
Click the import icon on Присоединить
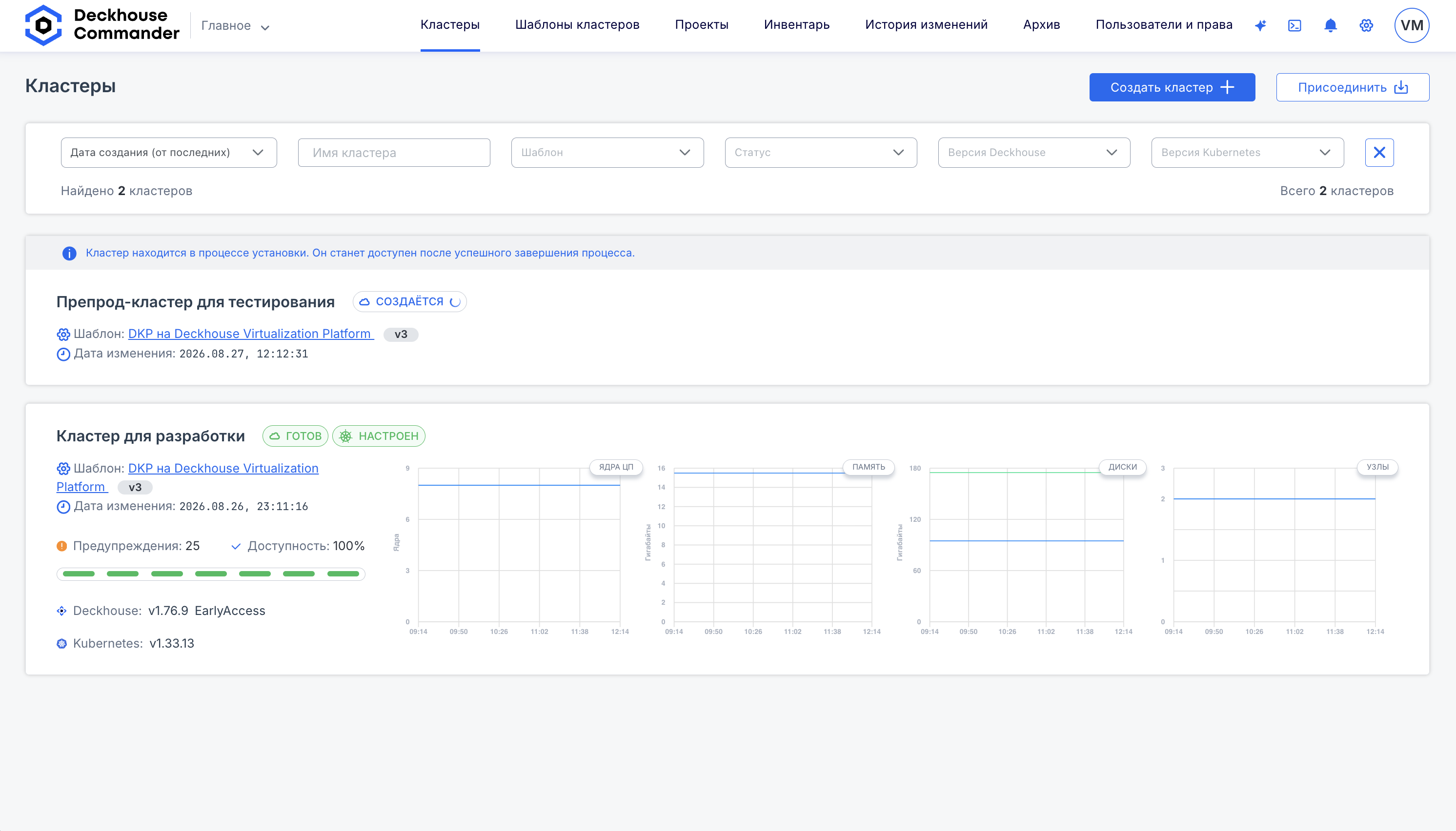point(1401,87)
